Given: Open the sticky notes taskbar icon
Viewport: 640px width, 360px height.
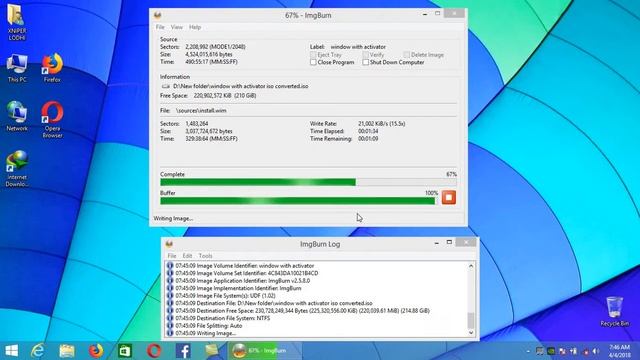Looking at the screenshot, I should [x=212, y=351].
